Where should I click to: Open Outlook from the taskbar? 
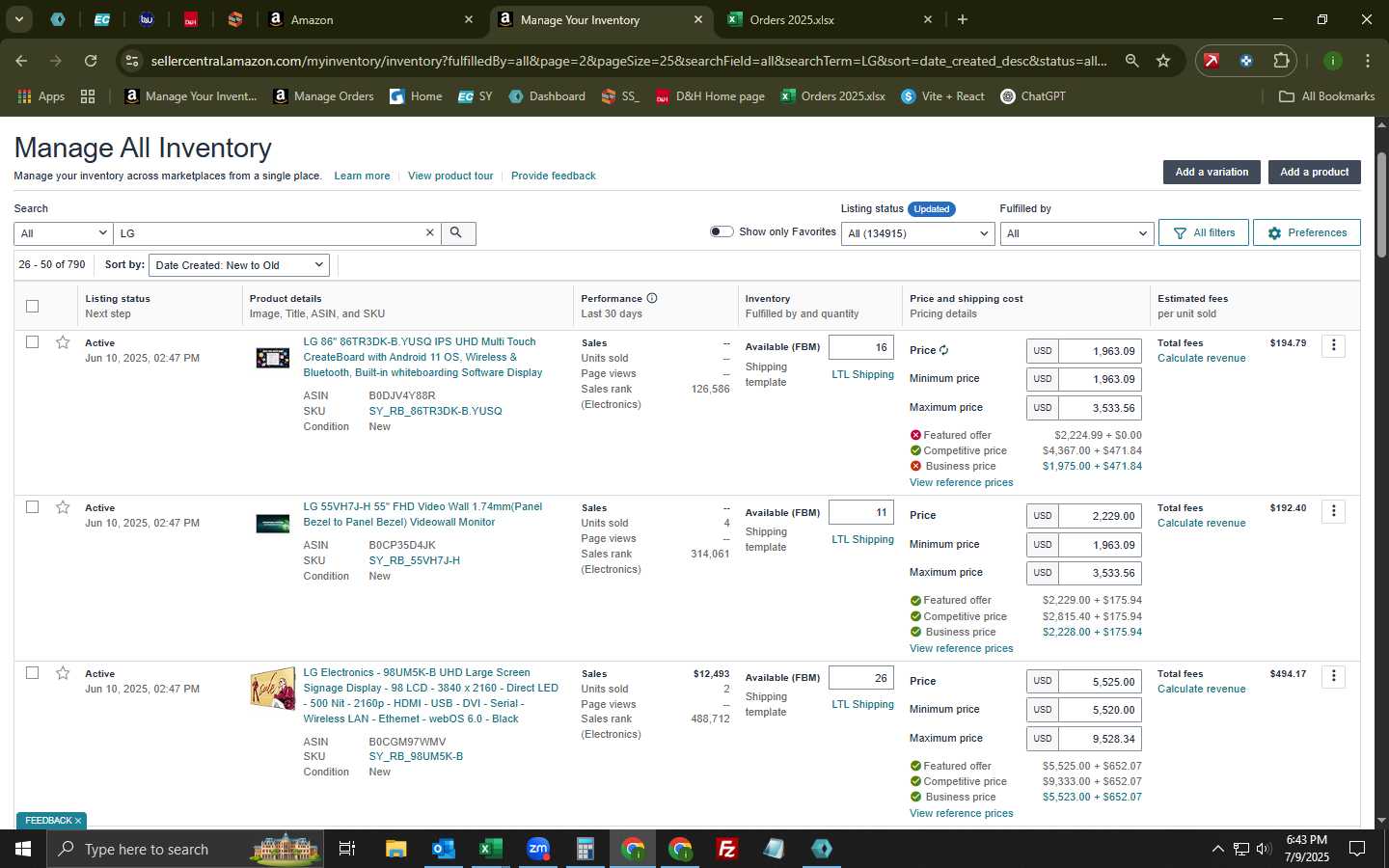click(443, 849)
